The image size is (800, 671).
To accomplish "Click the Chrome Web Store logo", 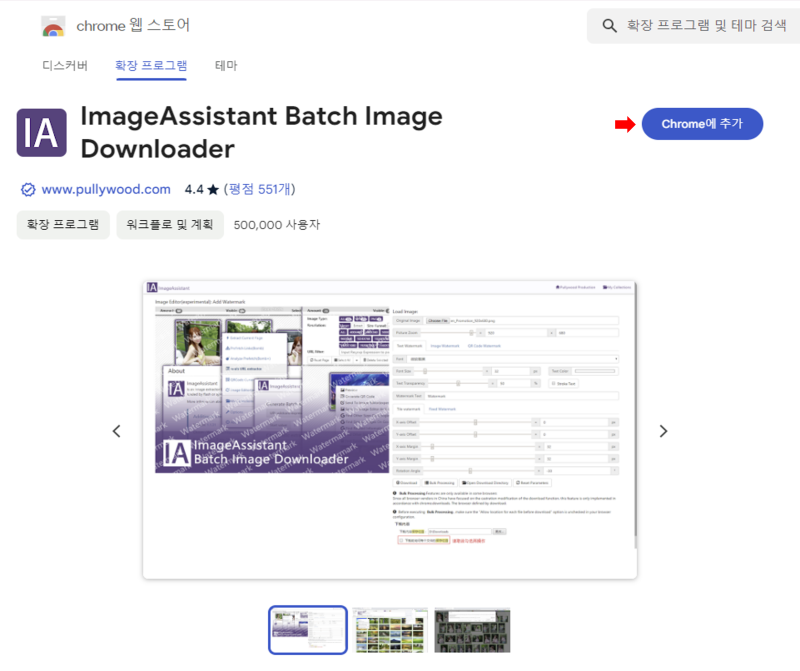I will tap(51, 28).
